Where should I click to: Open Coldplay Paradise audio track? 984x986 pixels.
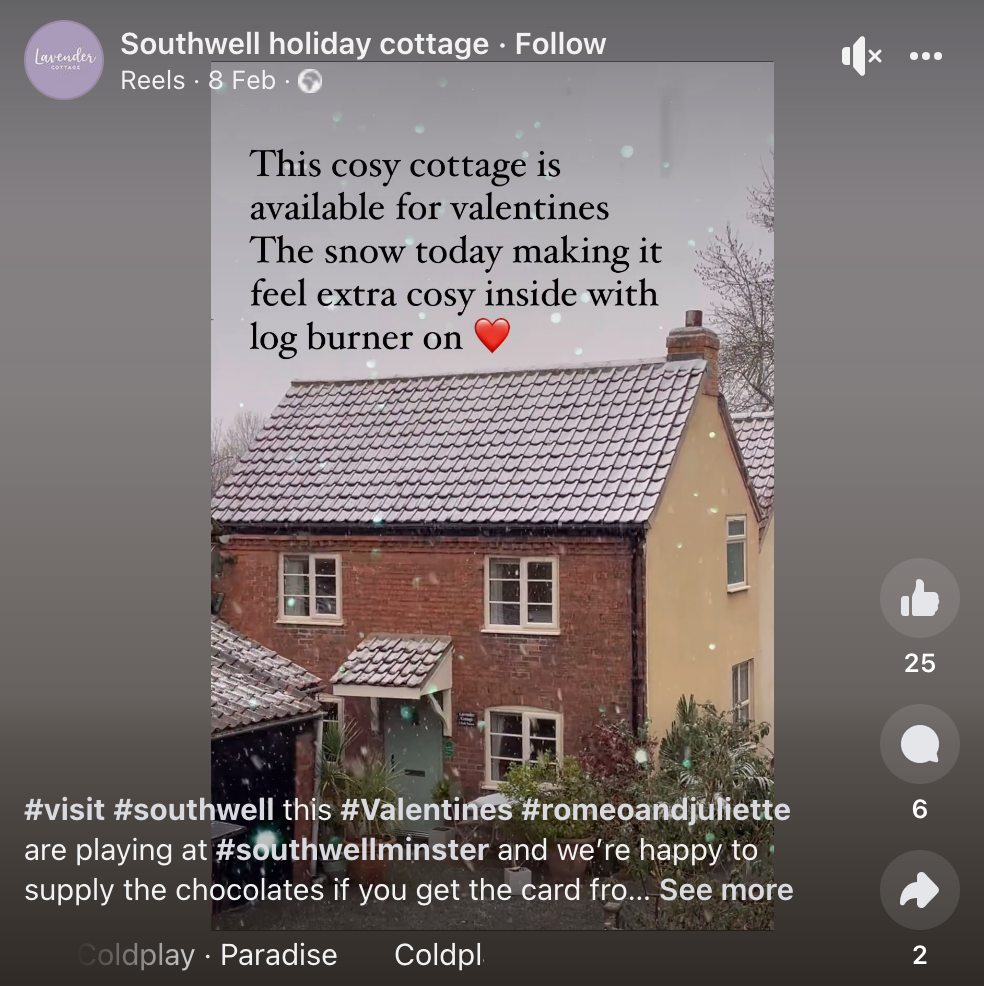tap(207, 955)
